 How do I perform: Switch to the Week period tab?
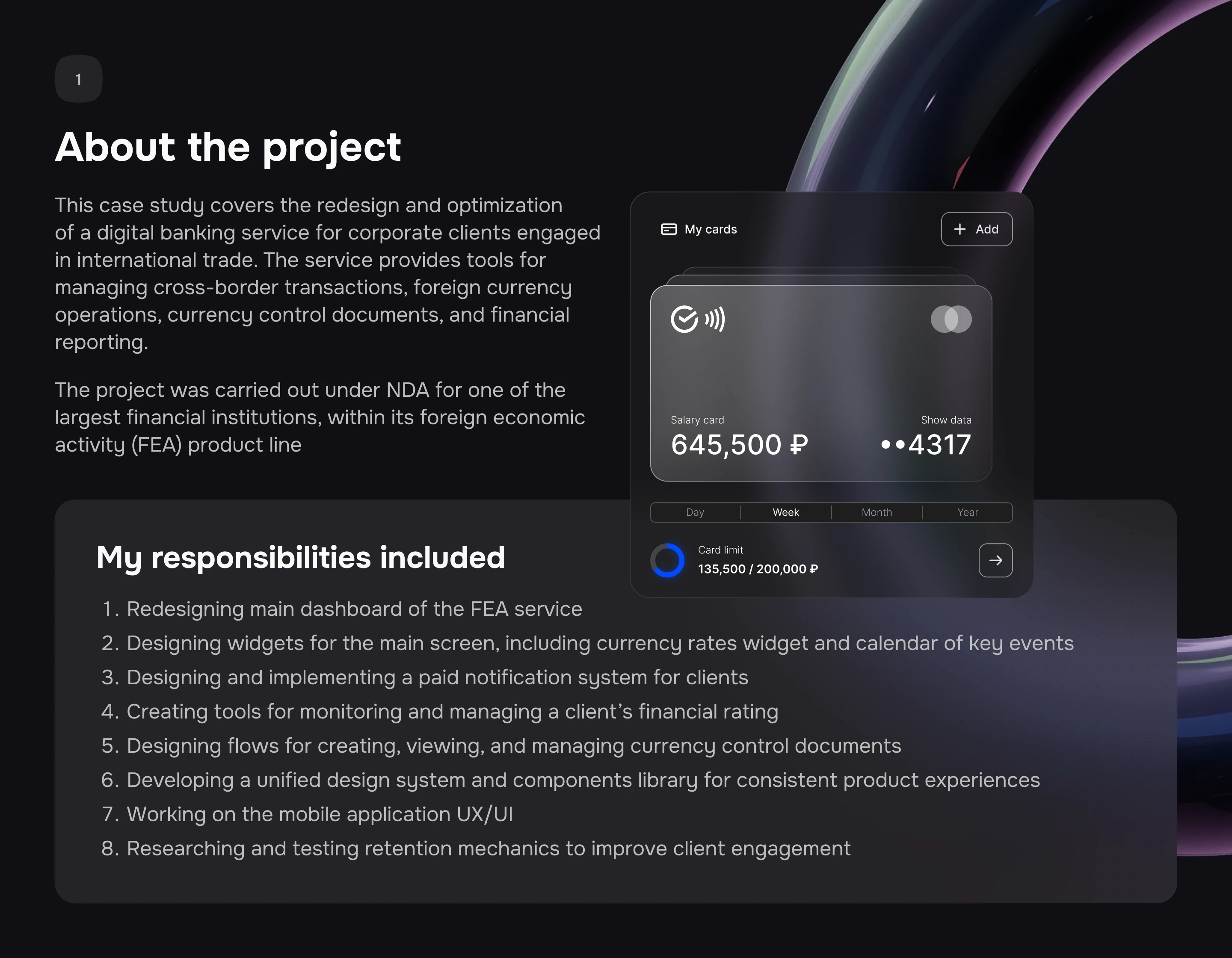786,512
